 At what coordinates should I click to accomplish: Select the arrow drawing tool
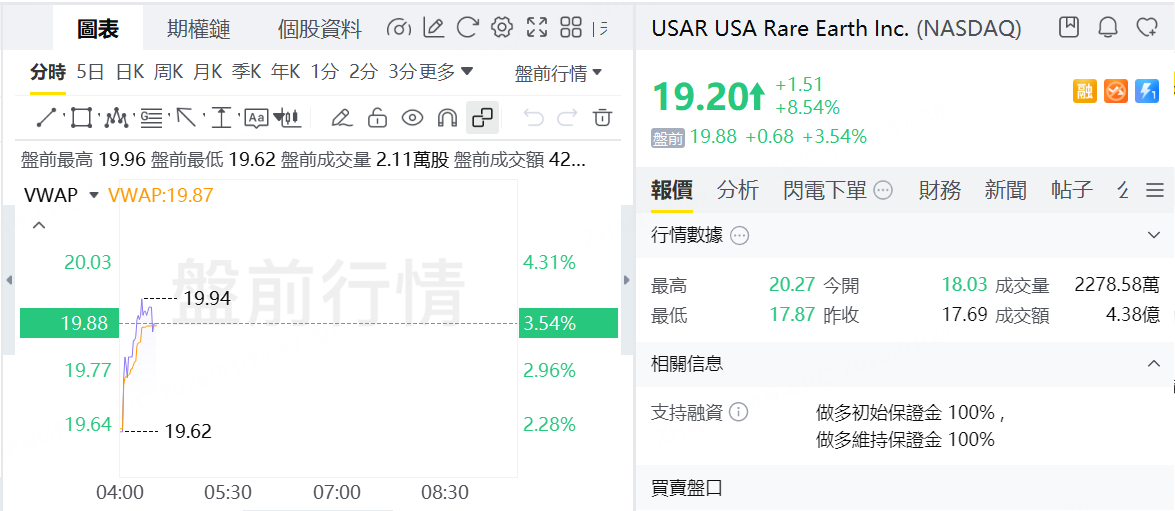[186, 118]
